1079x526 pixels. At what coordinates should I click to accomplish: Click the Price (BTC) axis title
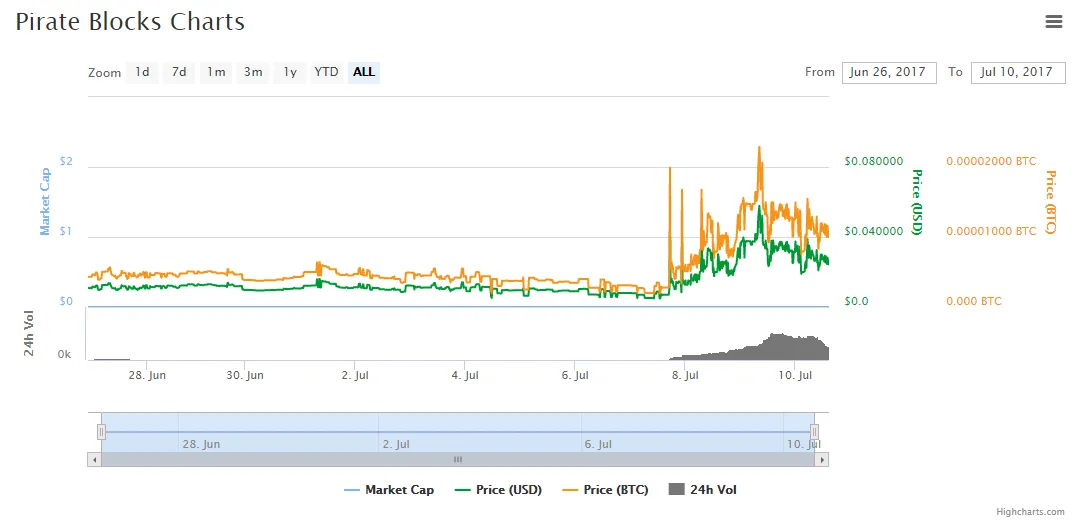pyautogui.click(x=1051, y=202)
